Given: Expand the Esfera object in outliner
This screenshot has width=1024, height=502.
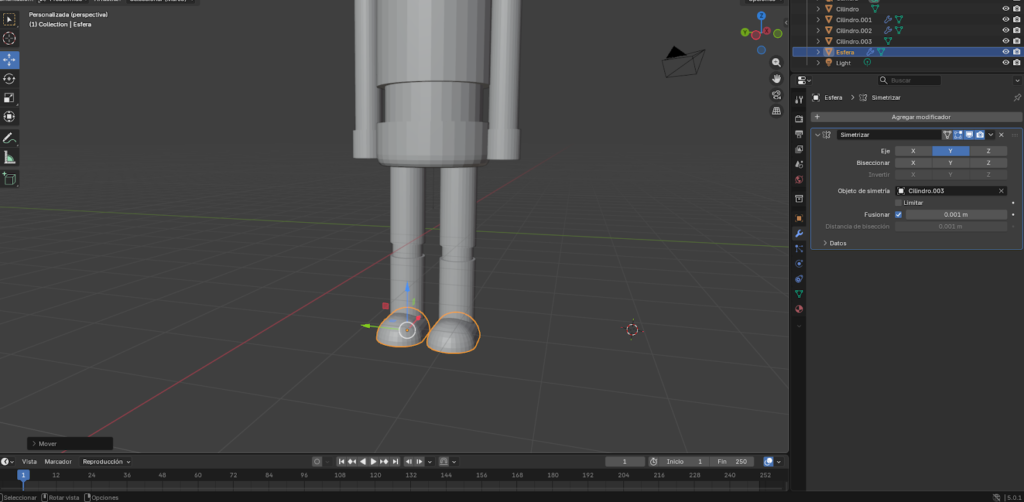Looking at the screenshot, I should (x=818, y=52).
